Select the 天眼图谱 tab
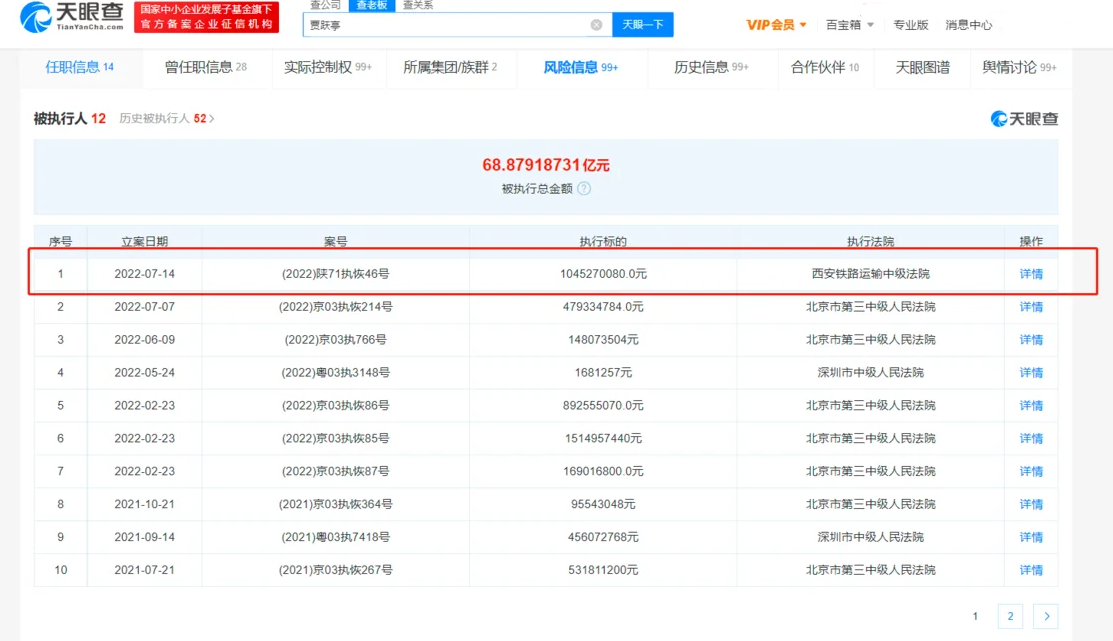The width and height of the screenshot is (1113, 641). (922, 67)
